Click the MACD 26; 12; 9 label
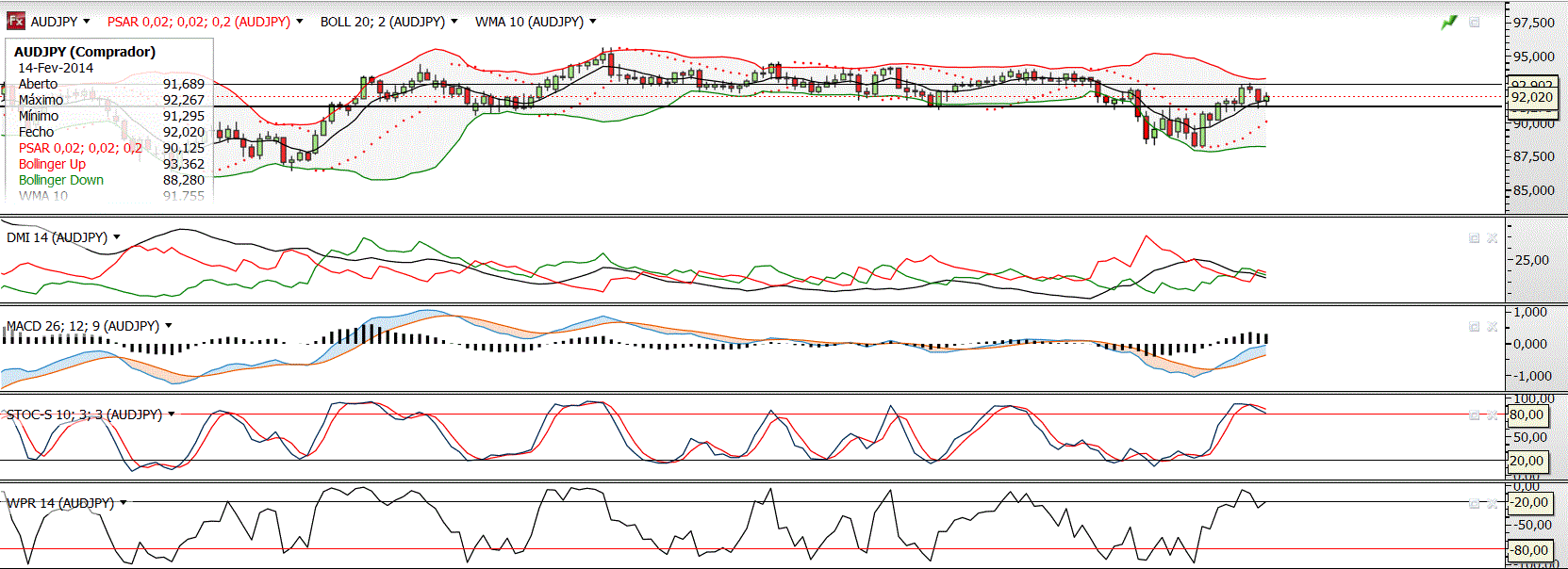Image resolution: width=1568 pixels, height=569 pixels. pyautogui.click(x=83, y=326)
